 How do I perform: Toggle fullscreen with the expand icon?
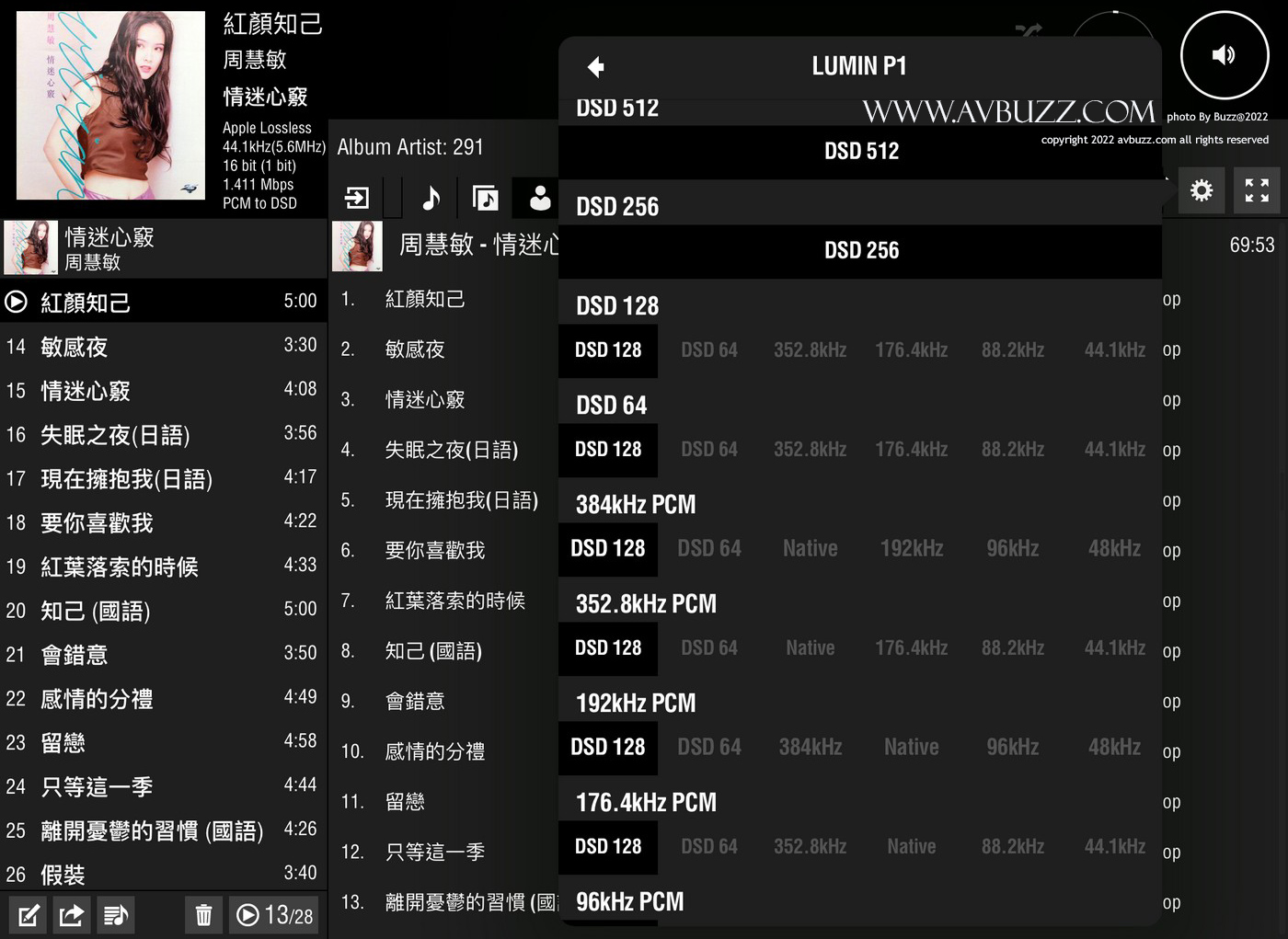(1256, 190)
